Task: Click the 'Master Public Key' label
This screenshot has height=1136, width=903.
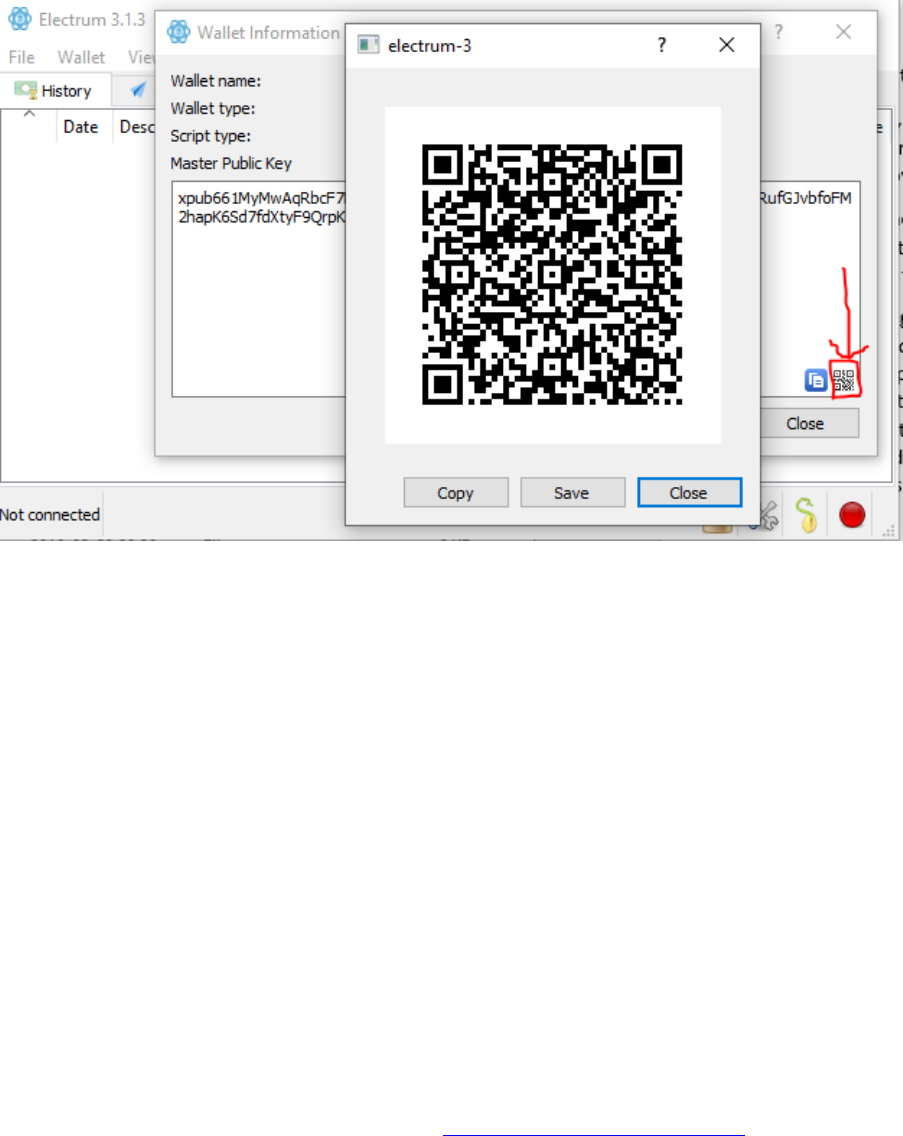Action: coord(230,164)
